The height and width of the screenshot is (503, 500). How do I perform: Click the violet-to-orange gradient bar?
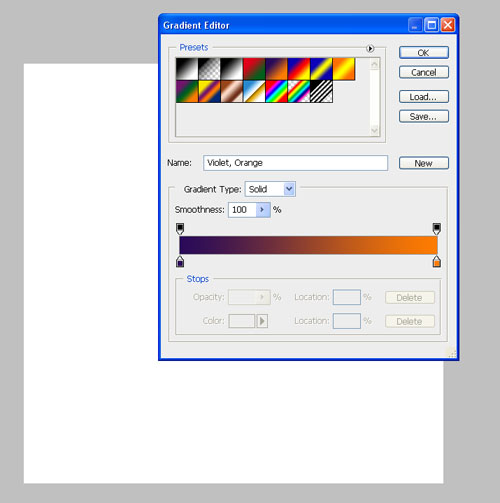pos(308,245)
